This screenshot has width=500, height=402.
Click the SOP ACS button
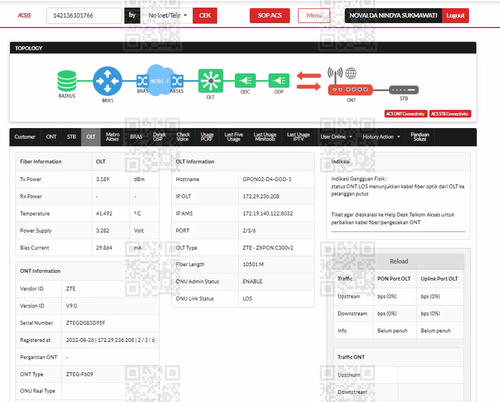(x=270, y=15)
